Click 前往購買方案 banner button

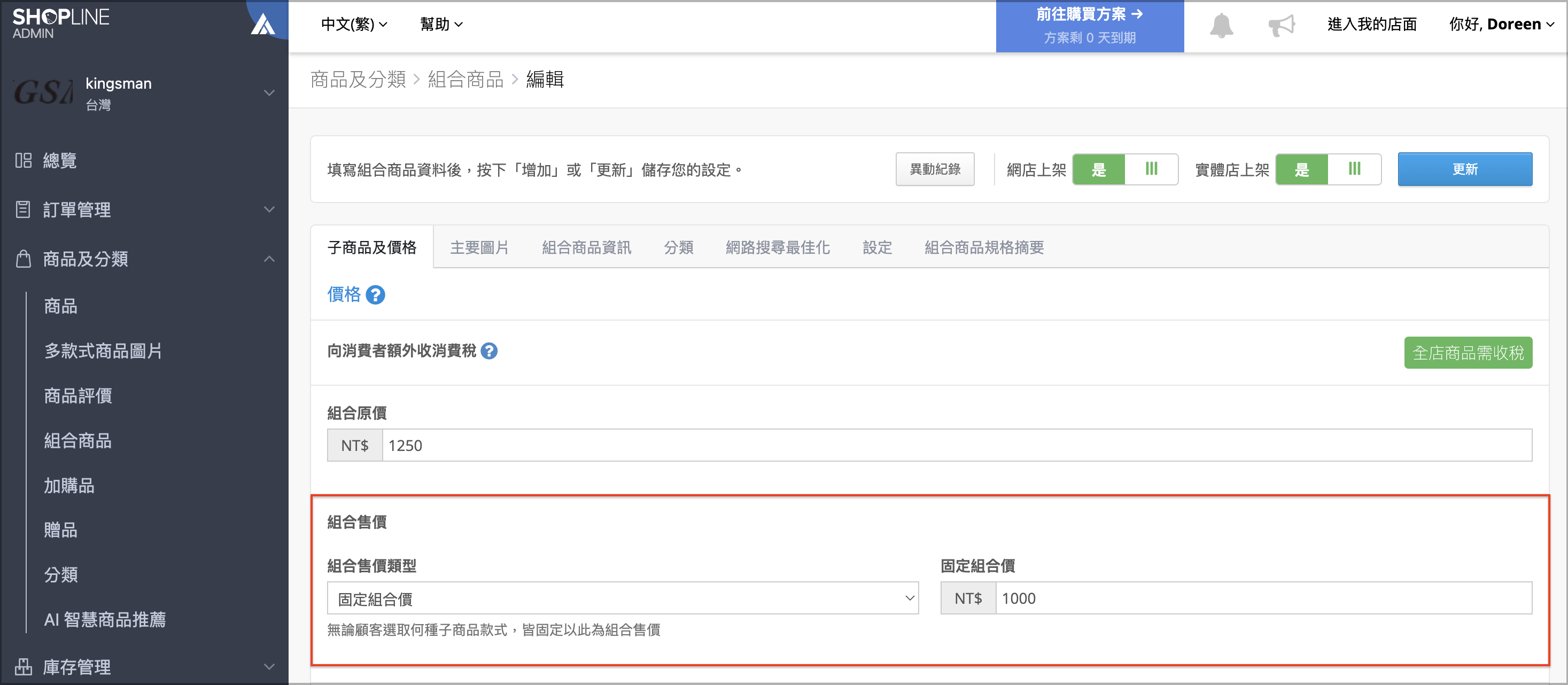pyautogui.click(x=1090, y=26)
